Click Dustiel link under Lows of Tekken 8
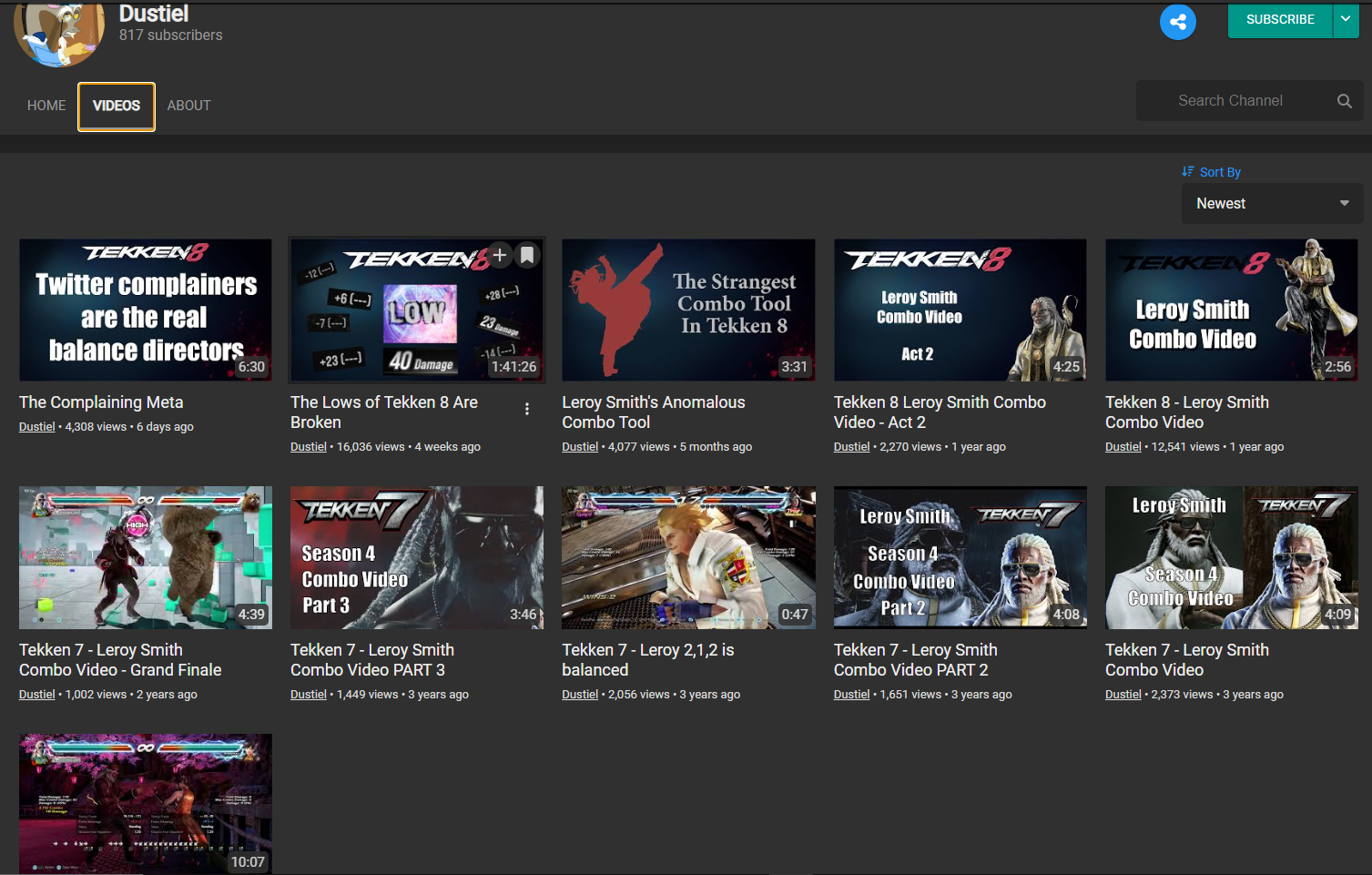The image size is (1372, 875). click(309, 447)
